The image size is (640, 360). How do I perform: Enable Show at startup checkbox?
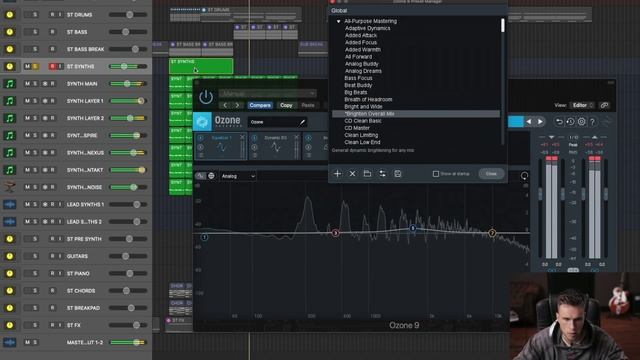[x=436, y=174]
